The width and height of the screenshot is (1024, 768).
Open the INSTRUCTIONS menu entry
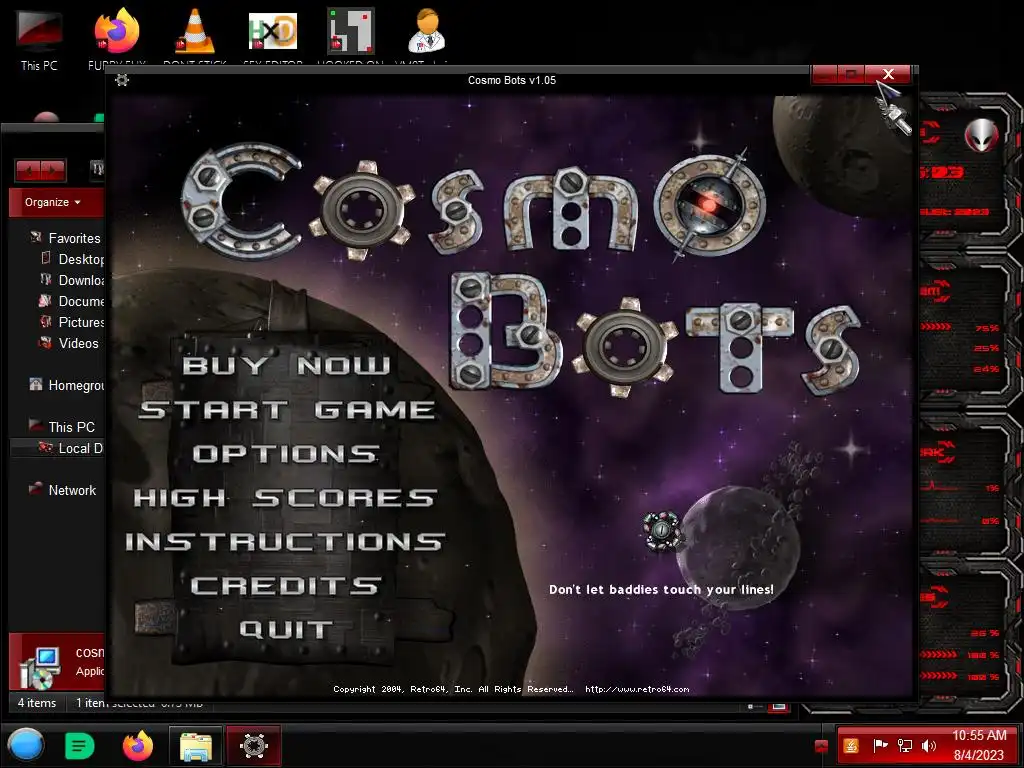point(285,541)
